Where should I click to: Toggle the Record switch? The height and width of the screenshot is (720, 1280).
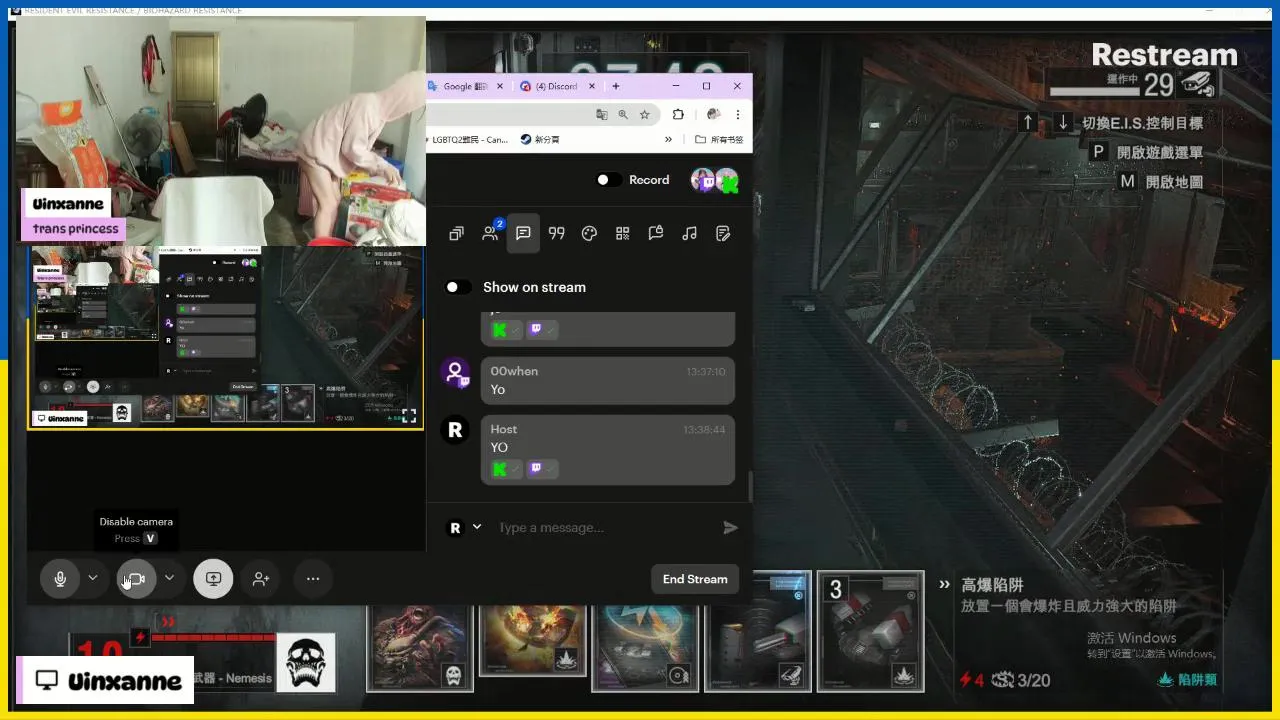point(608,180)
